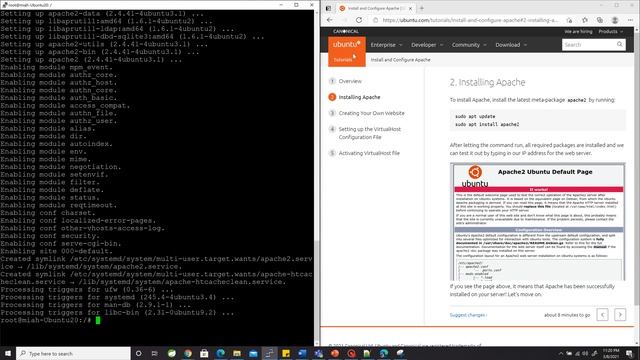Add this page to favorites
This screenshot has height=360, width=640.
pos(569,20)
